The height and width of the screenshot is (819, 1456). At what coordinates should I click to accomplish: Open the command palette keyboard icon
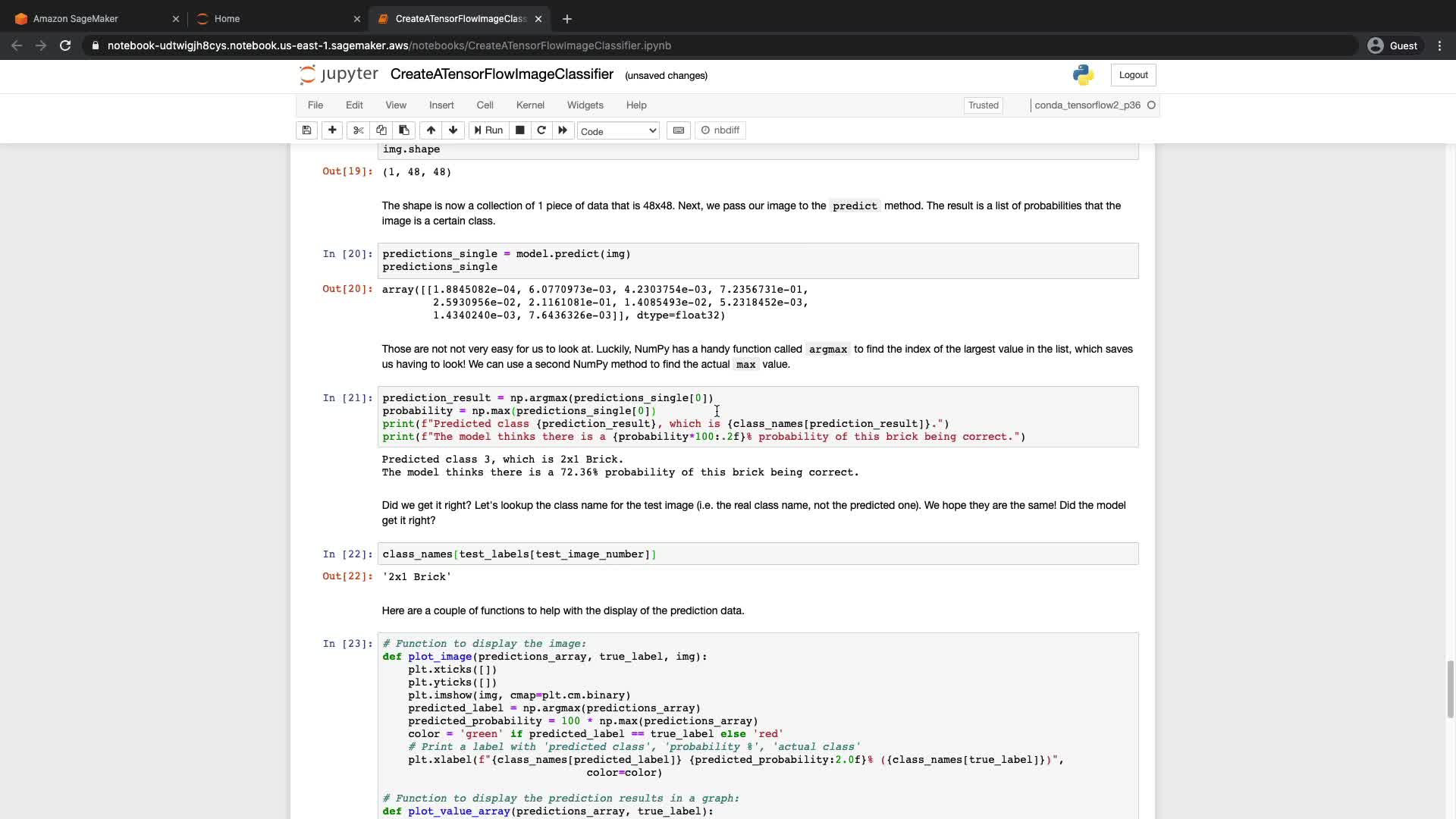pyautogui.click(x=679, y=130)
